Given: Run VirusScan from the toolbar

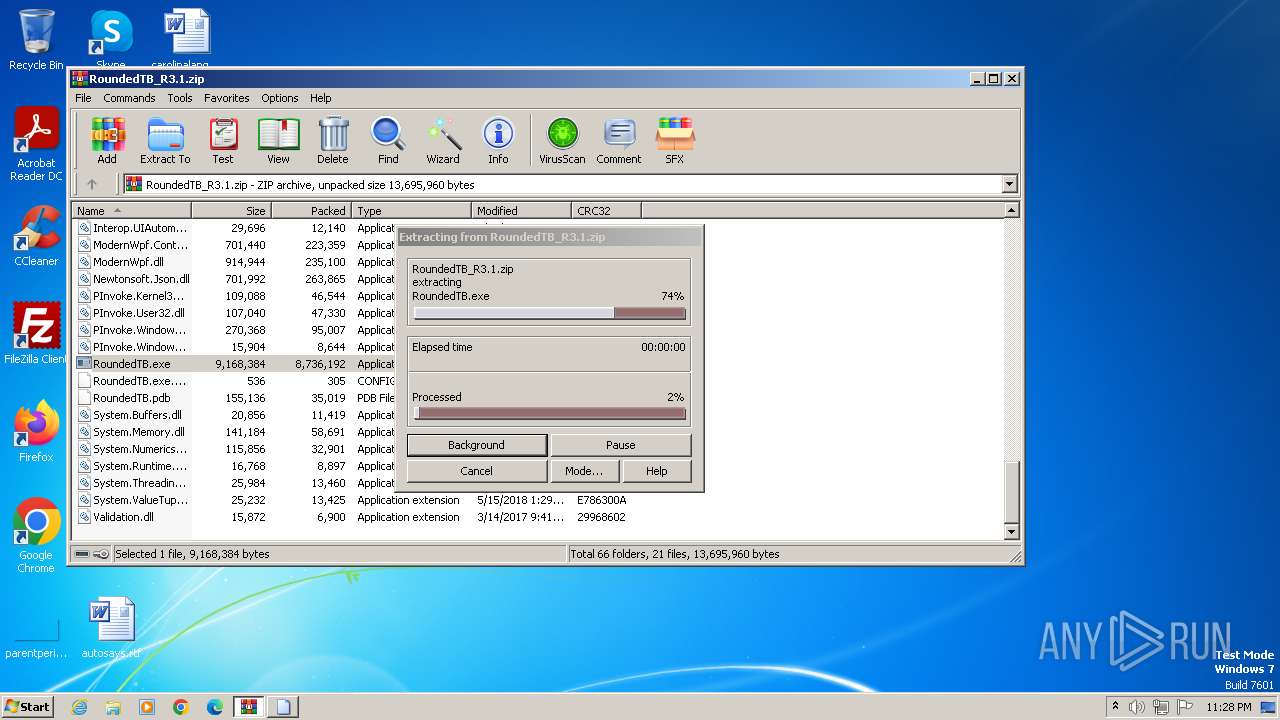Looking at the screenshot, I should pyautogui.click(x=562, y=140).
